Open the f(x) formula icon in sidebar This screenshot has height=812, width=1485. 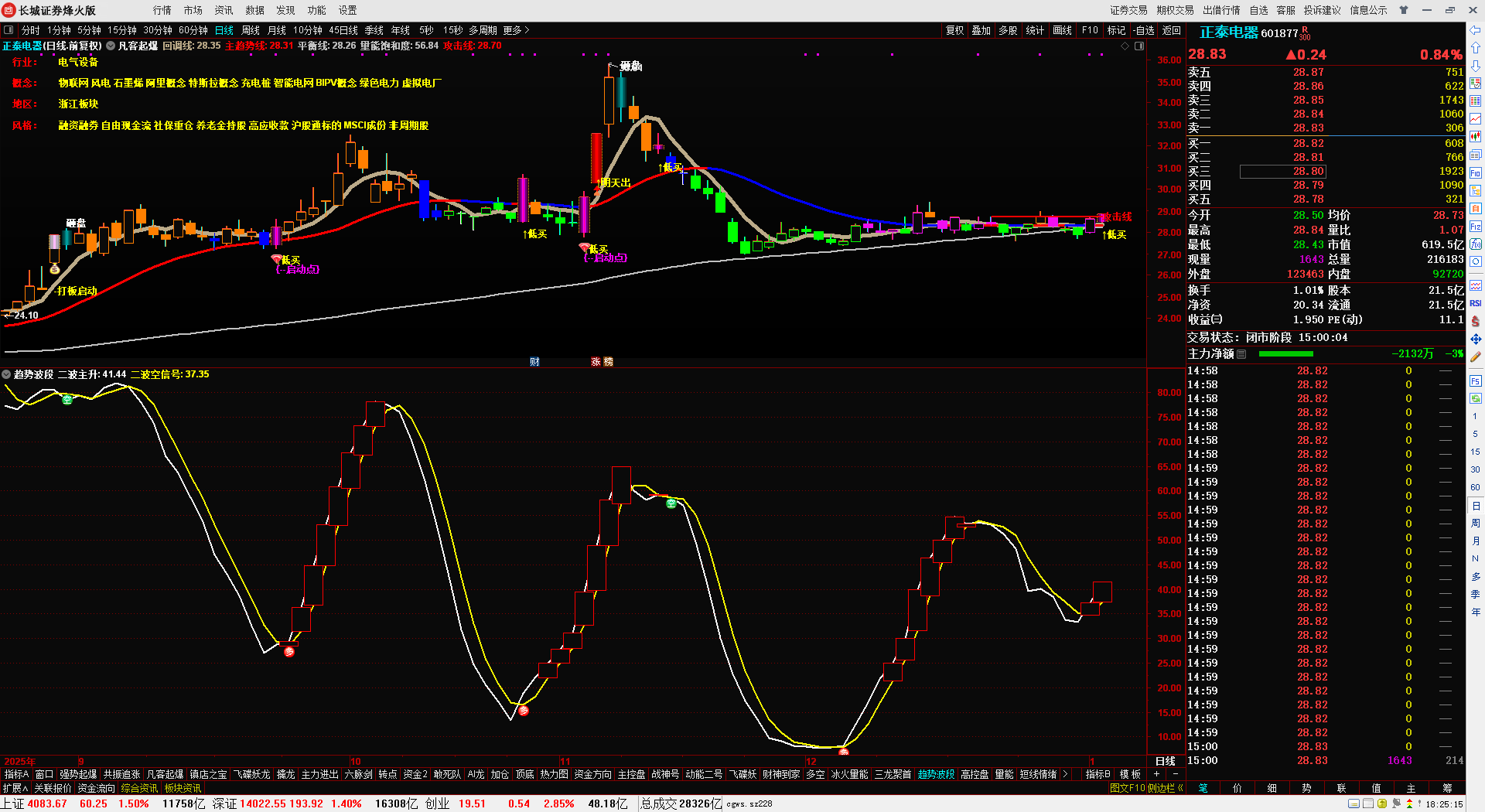pyautogui.click(x=1476, y=244)
